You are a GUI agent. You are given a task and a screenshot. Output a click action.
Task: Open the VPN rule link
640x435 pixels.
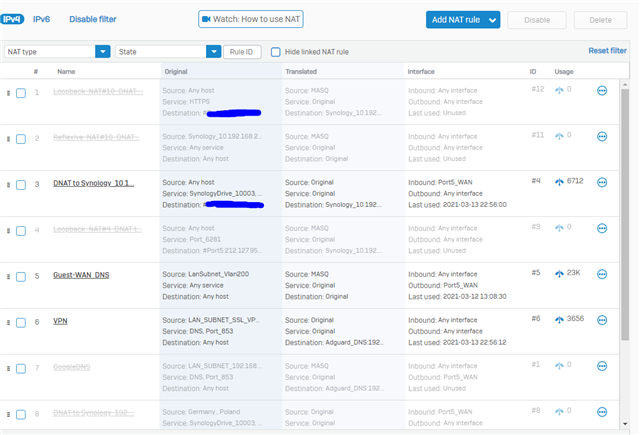tap(60, 321)
